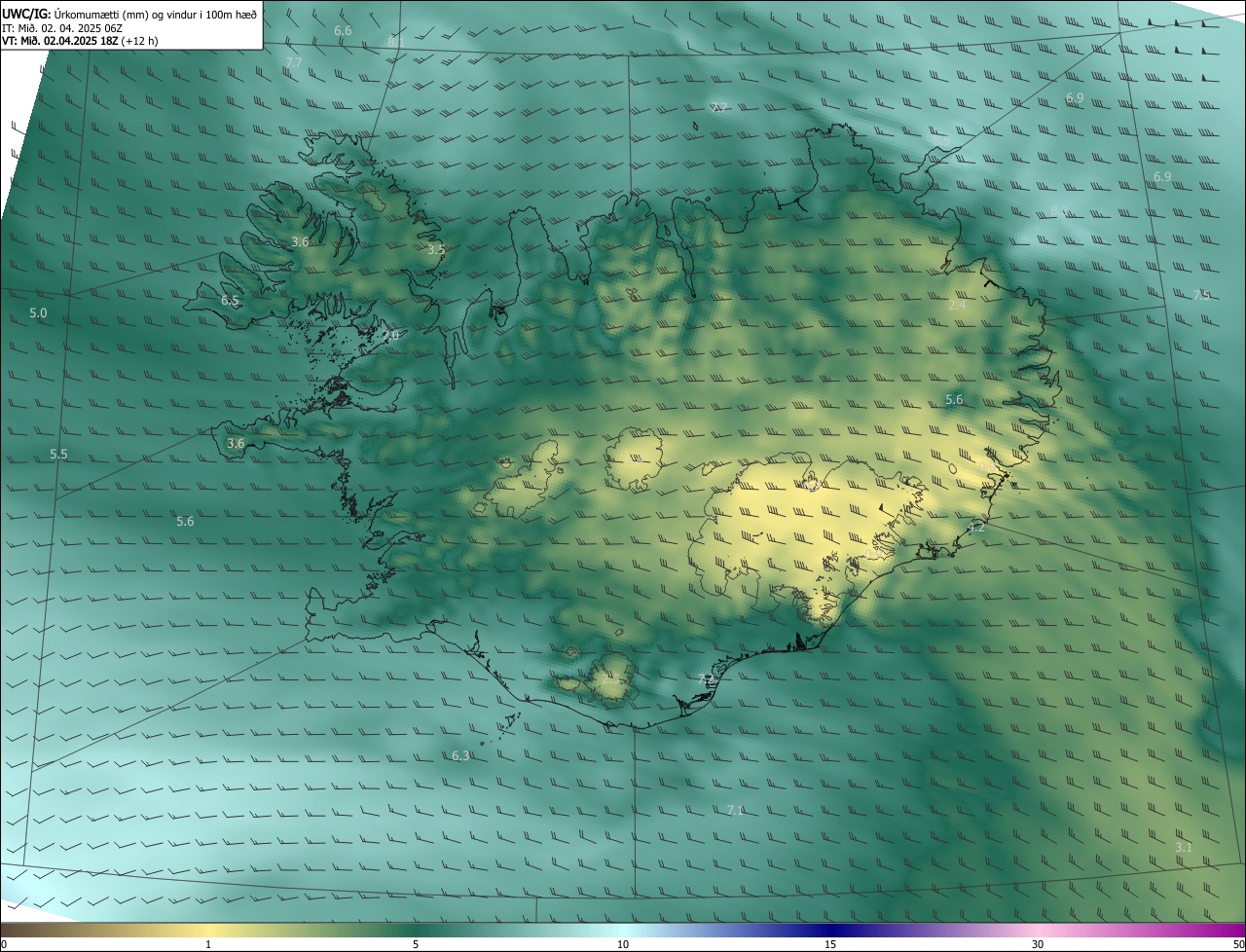Screen dimensions: 1246x952
Task: Click the 6.5 value label on the map
Action: pyautogui.click(x=230, y=301)
